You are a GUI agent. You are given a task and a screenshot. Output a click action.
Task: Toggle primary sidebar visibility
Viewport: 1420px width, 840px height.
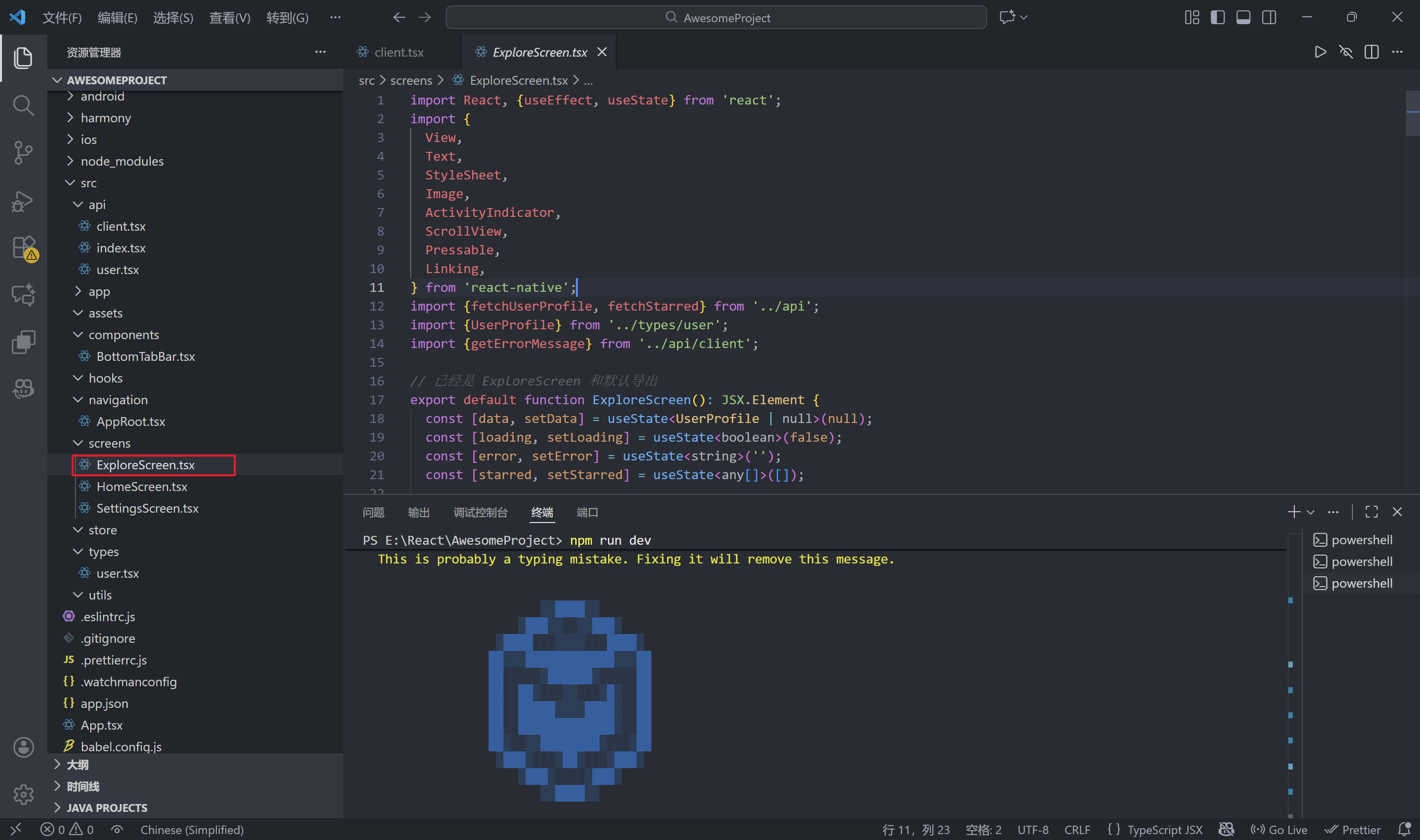point(1217,18)
